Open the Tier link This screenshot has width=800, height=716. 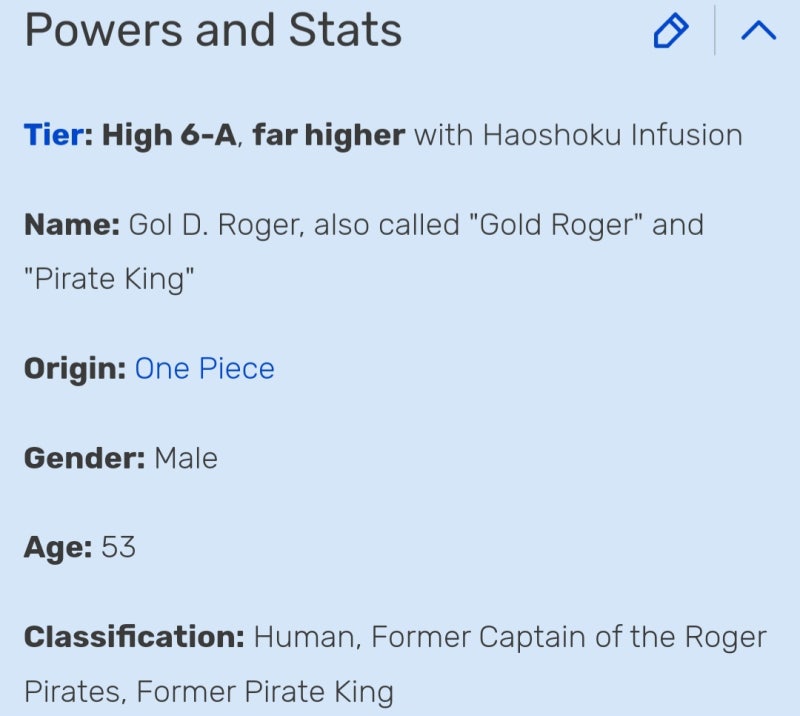click(52, 134)
